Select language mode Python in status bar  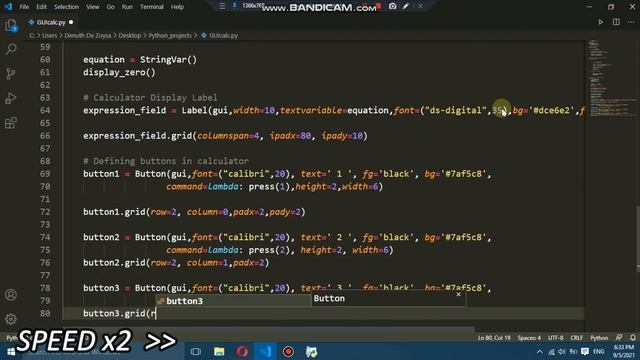point(599,338)
